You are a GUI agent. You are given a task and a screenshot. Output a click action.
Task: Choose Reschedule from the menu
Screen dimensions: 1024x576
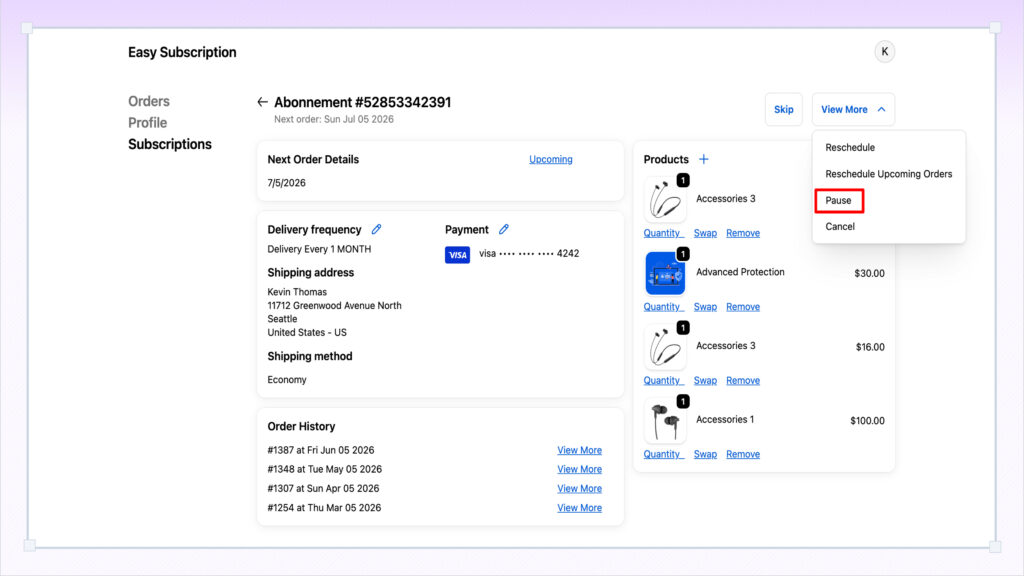click(850, 148)
